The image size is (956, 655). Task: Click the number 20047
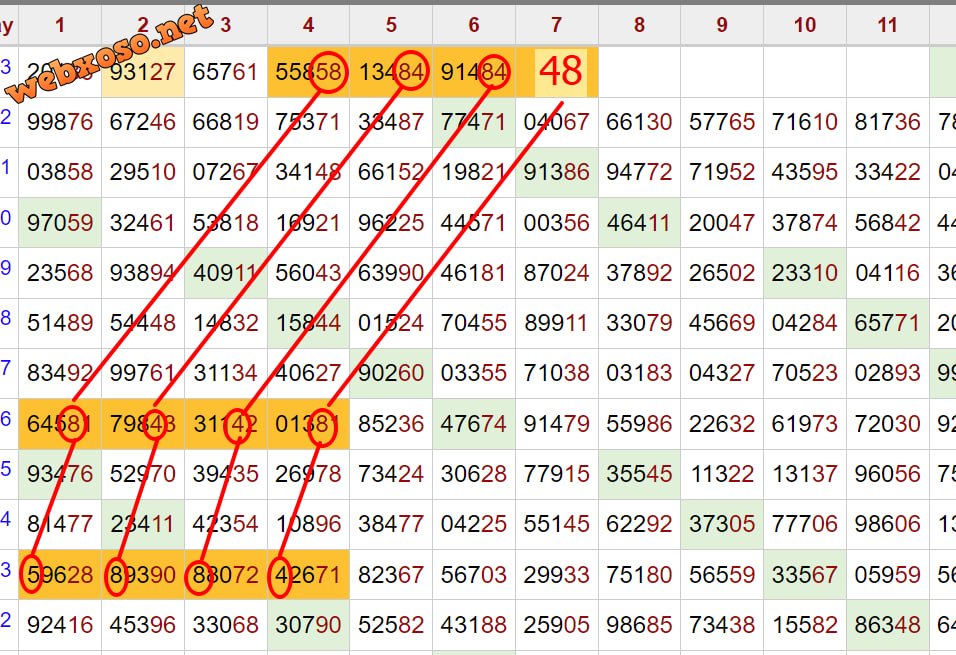722,223
